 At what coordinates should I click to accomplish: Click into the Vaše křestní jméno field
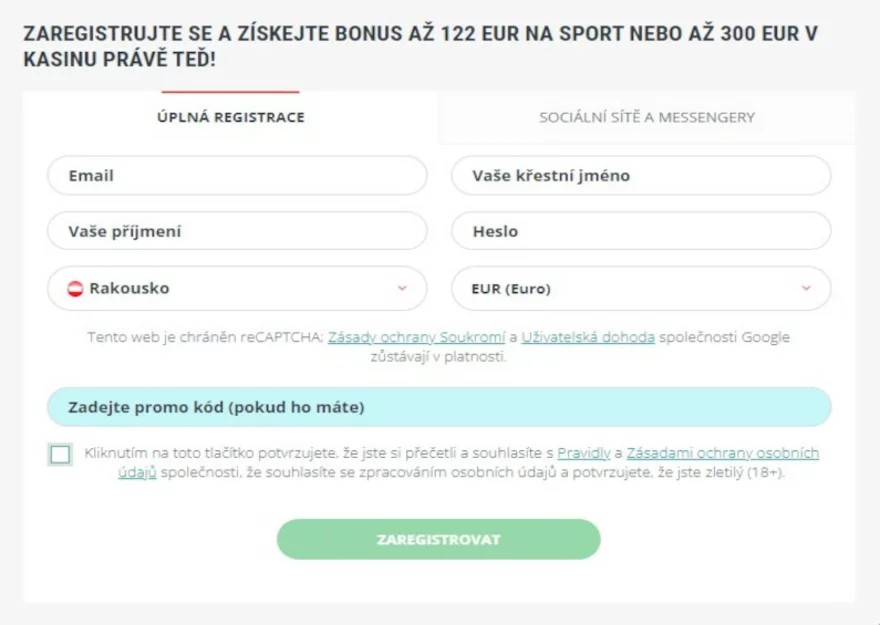(x=640, y=175)
